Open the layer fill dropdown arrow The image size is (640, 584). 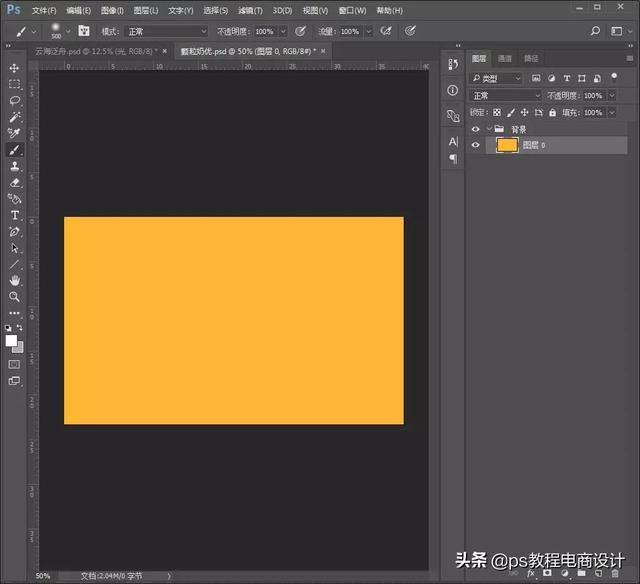click(612, 113)
